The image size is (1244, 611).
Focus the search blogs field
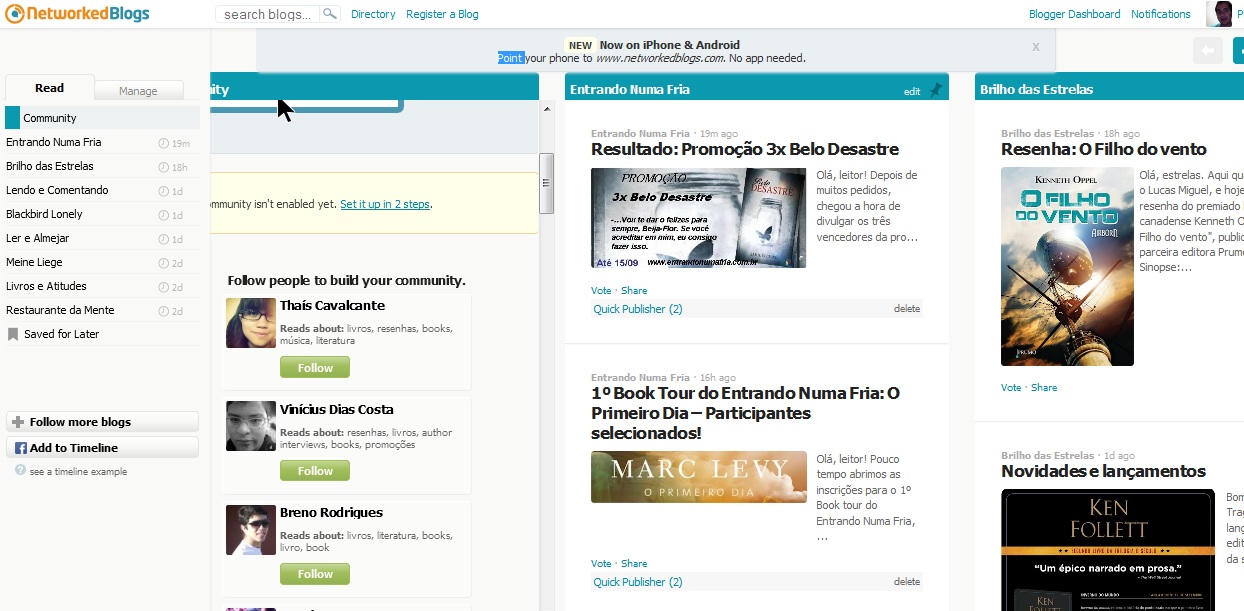pos(267,14)
